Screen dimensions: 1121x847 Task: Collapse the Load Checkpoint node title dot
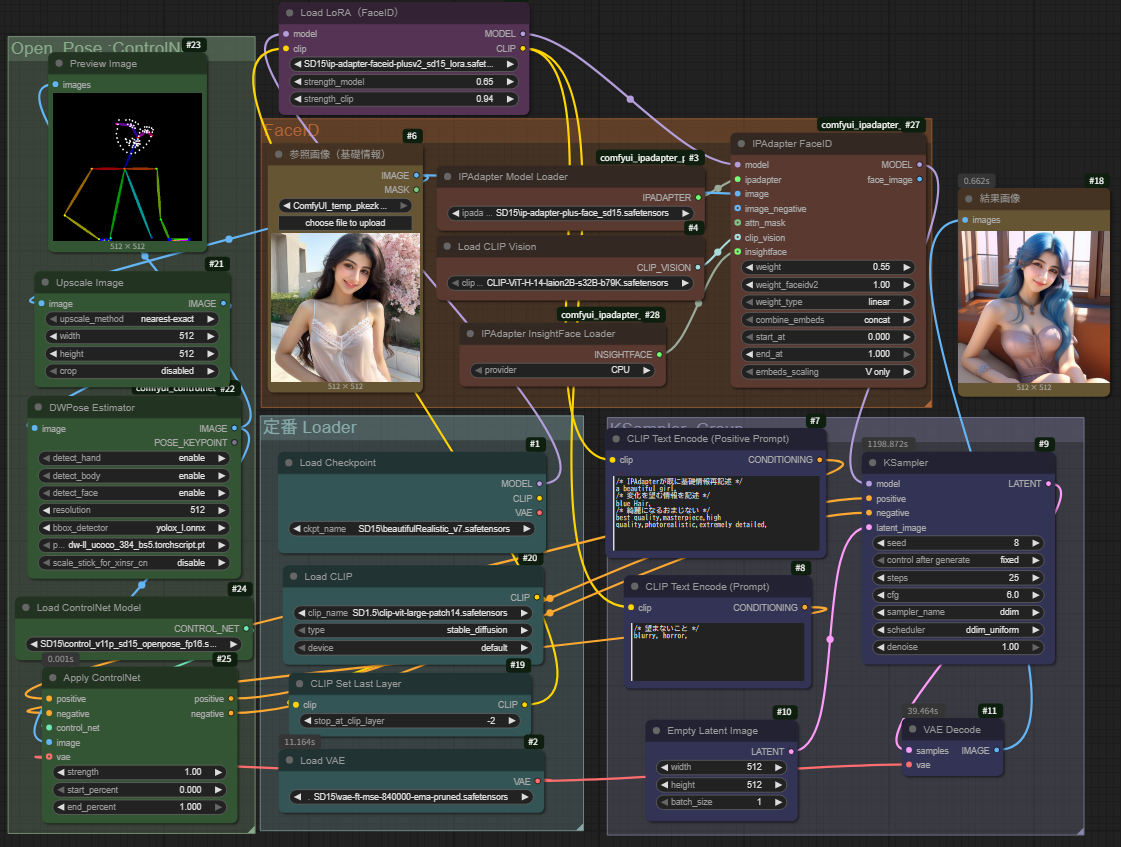pos(288,463)
